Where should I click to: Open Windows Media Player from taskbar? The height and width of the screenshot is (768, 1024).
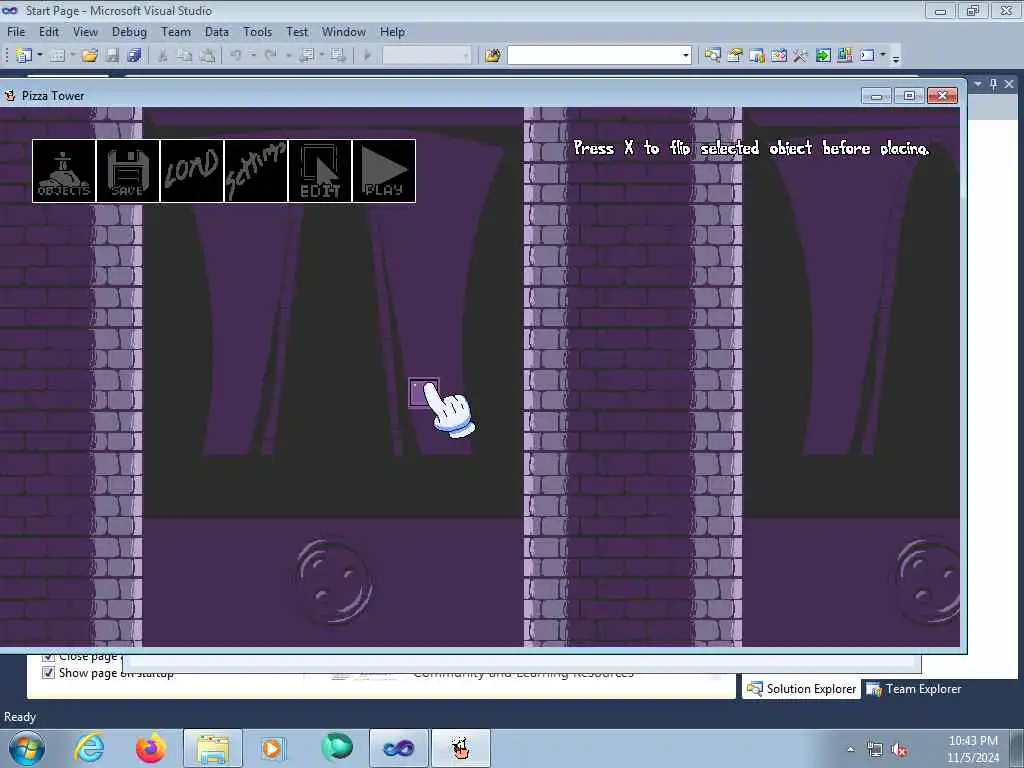(273, 748)
